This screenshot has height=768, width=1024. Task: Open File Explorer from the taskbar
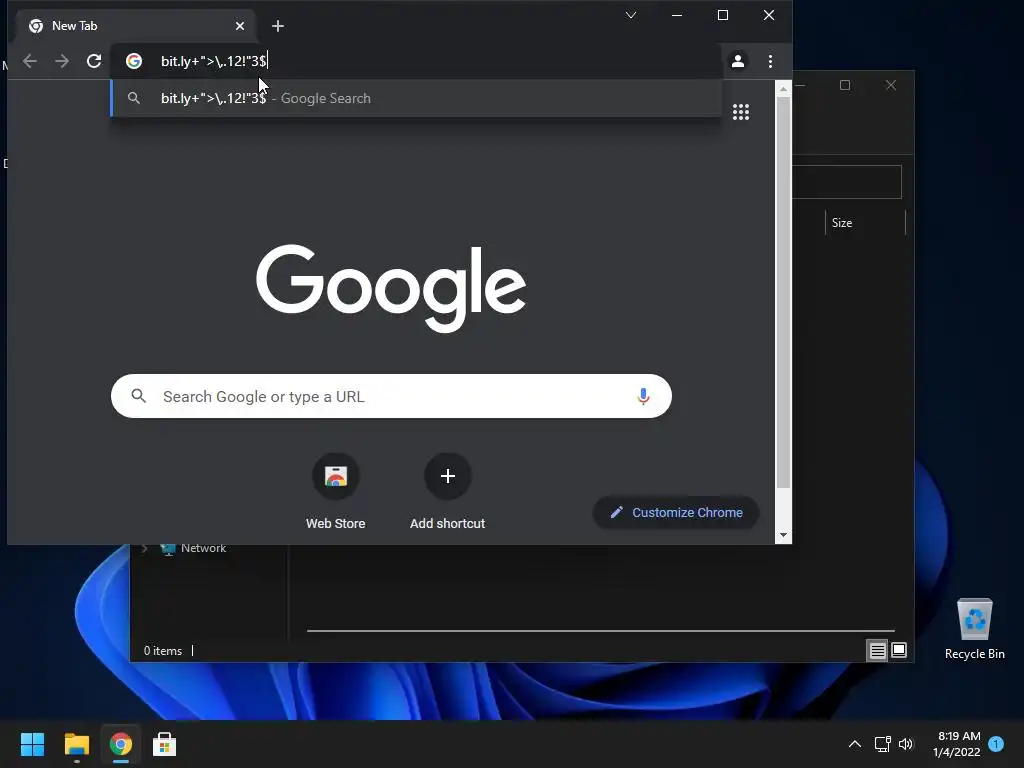[x=76, y=744]
